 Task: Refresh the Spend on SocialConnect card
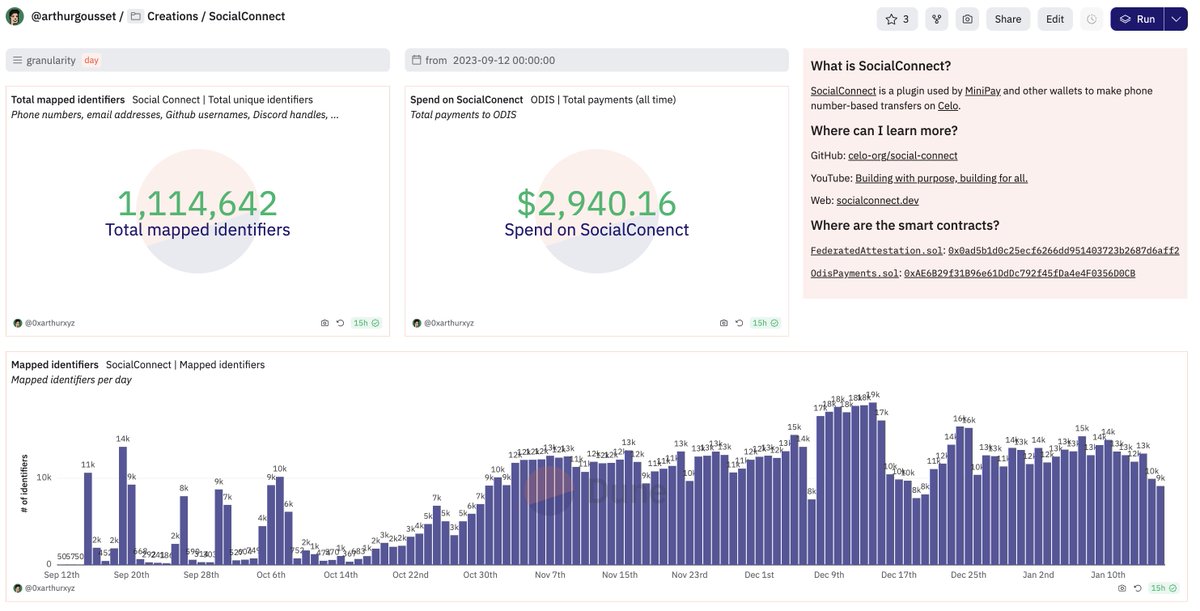click(739, 323)
